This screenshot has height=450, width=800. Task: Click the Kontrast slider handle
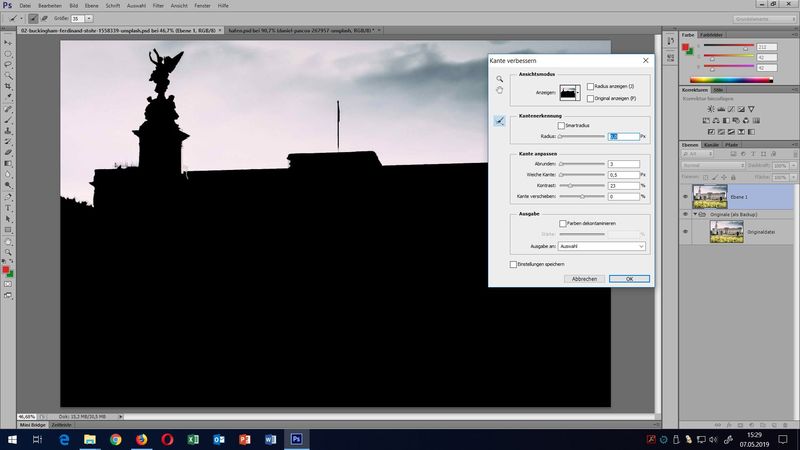(572, 186)
